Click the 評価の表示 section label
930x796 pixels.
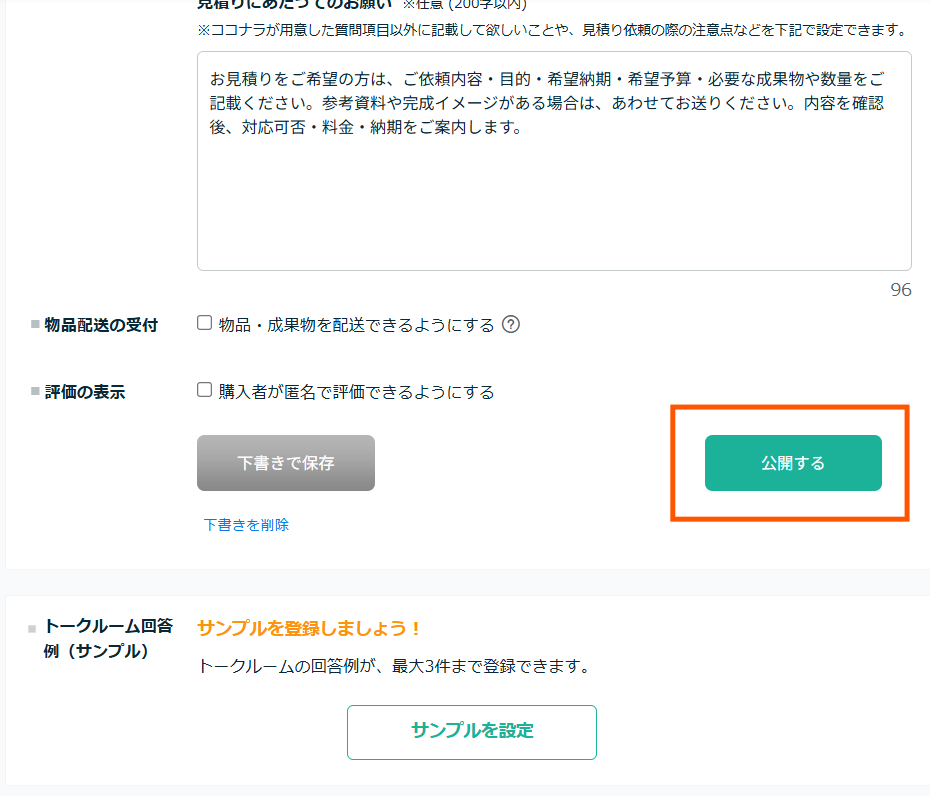85,392
